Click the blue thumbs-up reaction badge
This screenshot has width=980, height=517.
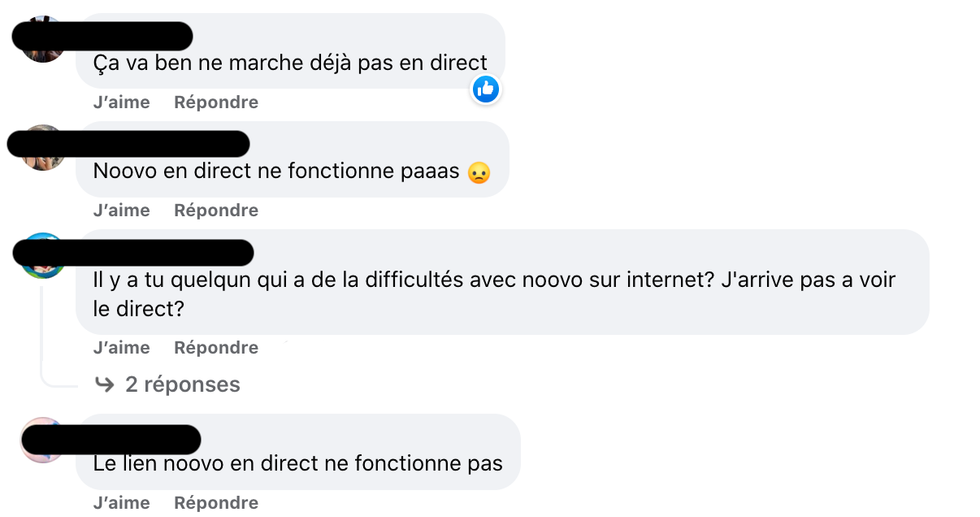point(486,89)
